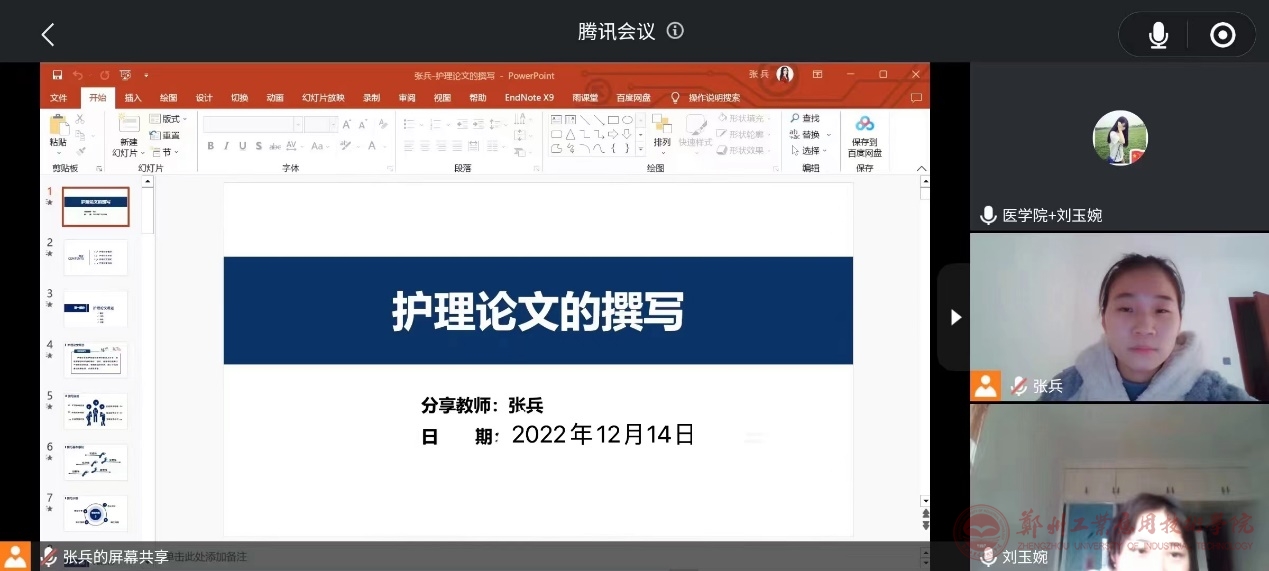
Task: Click the Save icon in quick access toolbar
Action: (57, 75)
